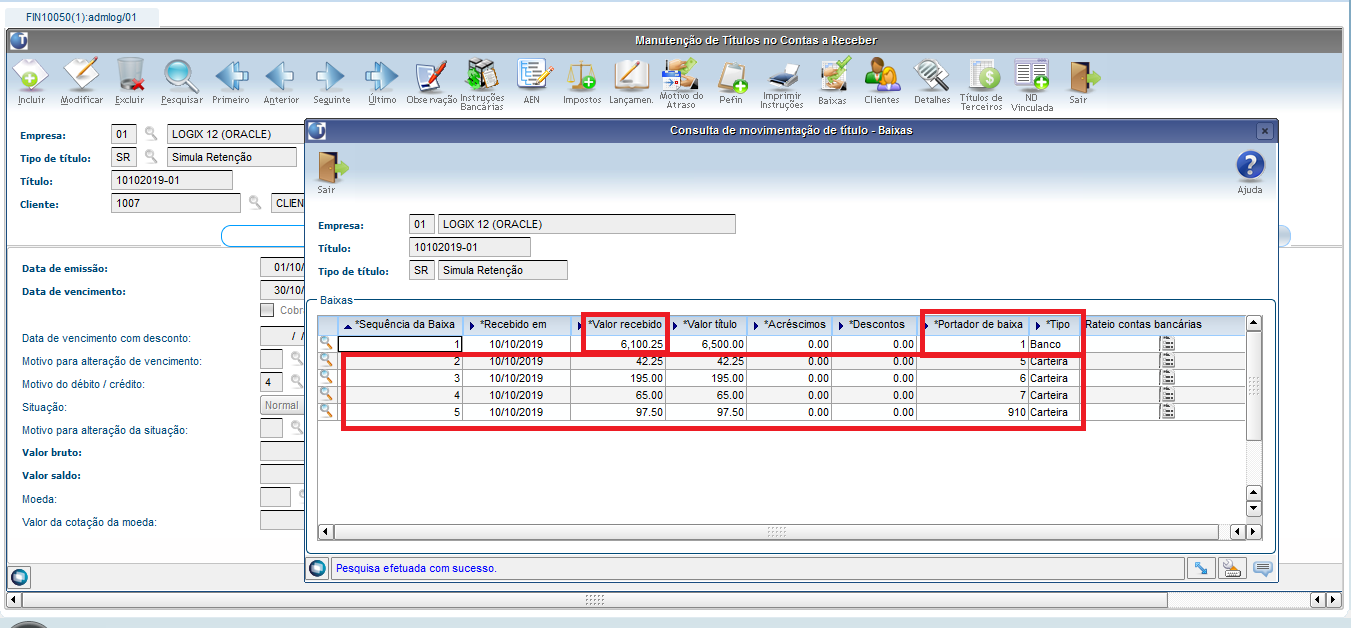Click Motivo do débito / crédito field
This screenshot has width=1351, height=628.
click(271, 382)
